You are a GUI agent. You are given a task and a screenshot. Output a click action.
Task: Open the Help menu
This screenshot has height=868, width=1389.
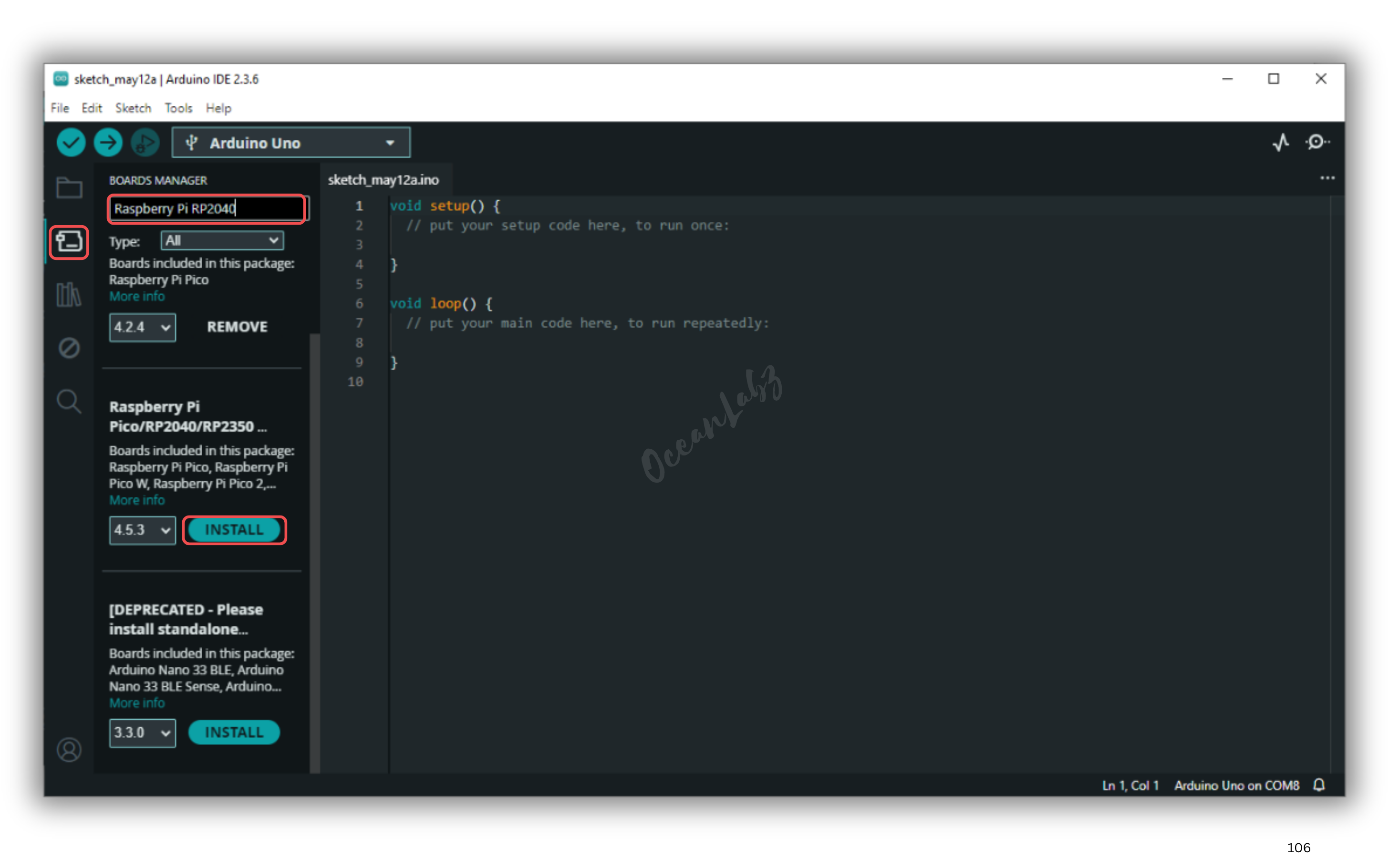coord(218,108)
